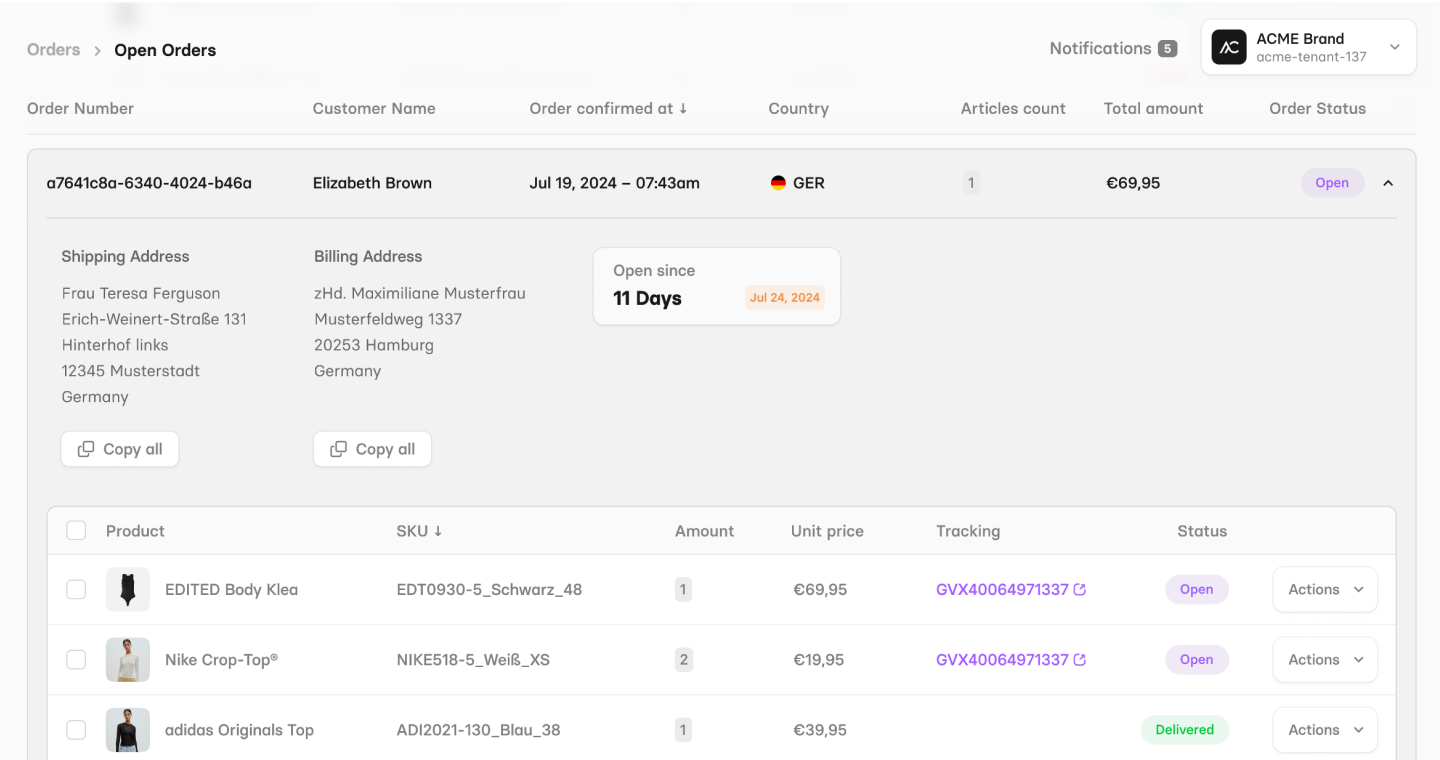This screenshot has width=1440, height=760.
Task: Copy all of the Billing Address
Action: tap(372, 449)
